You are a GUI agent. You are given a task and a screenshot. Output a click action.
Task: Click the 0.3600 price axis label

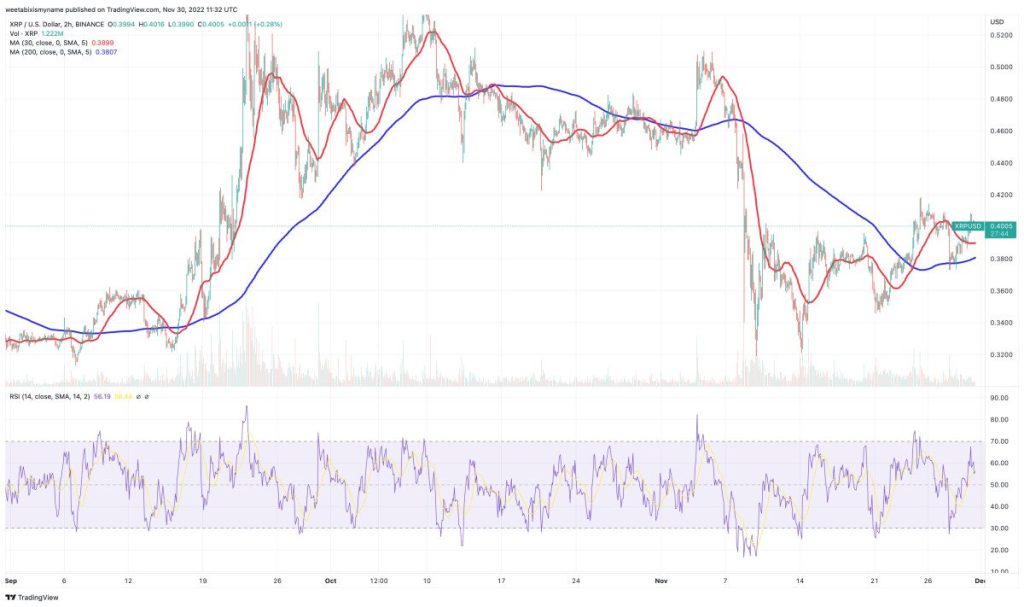(x=1001, y=291)
